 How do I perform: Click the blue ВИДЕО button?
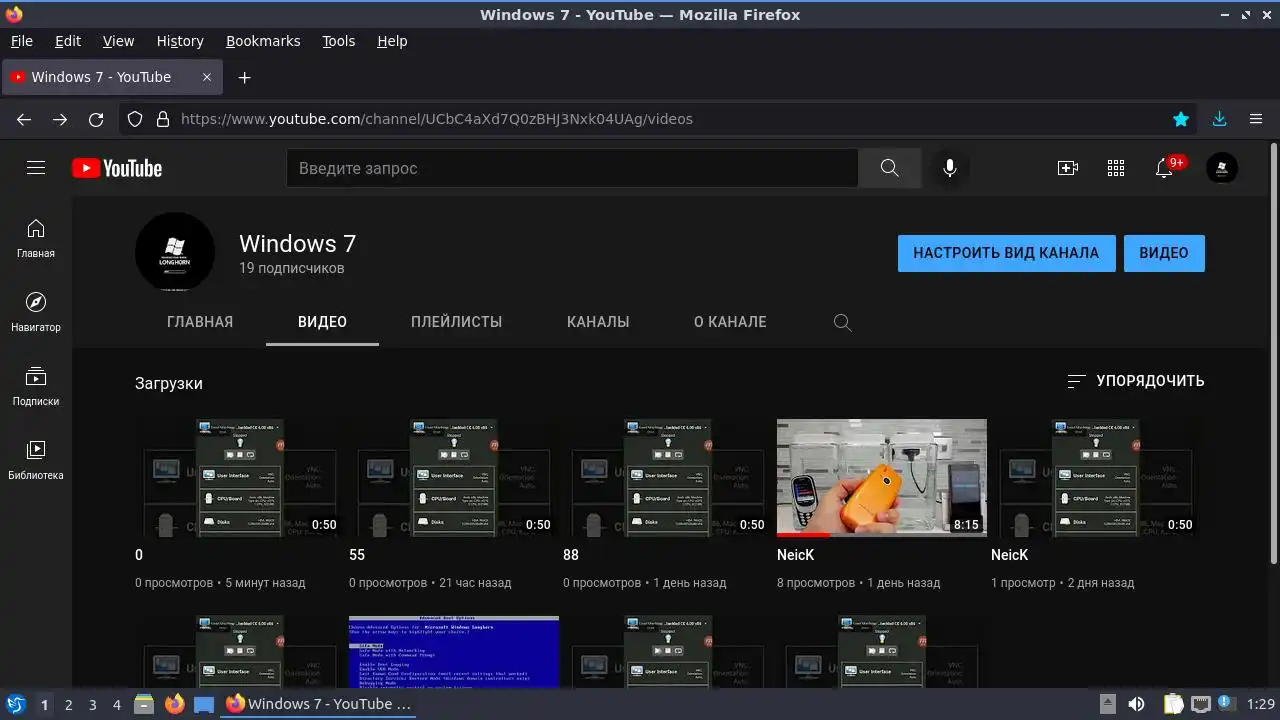coord(1164,253)
